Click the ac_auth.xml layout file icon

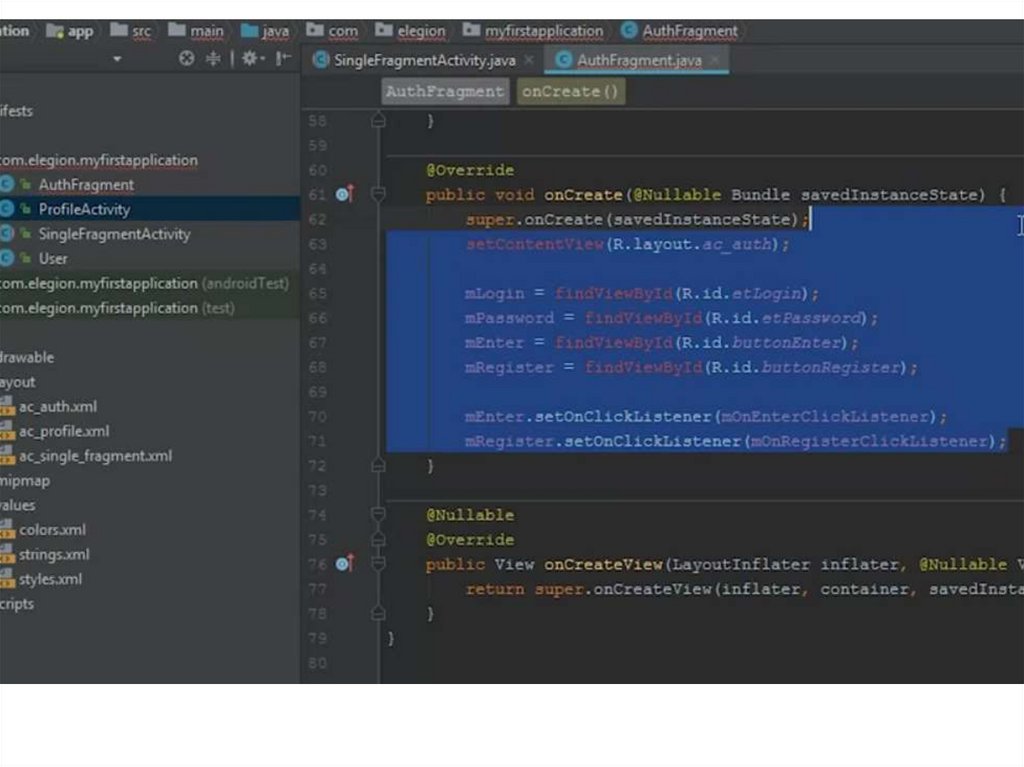pyautogui.click(x=8, y=406)
